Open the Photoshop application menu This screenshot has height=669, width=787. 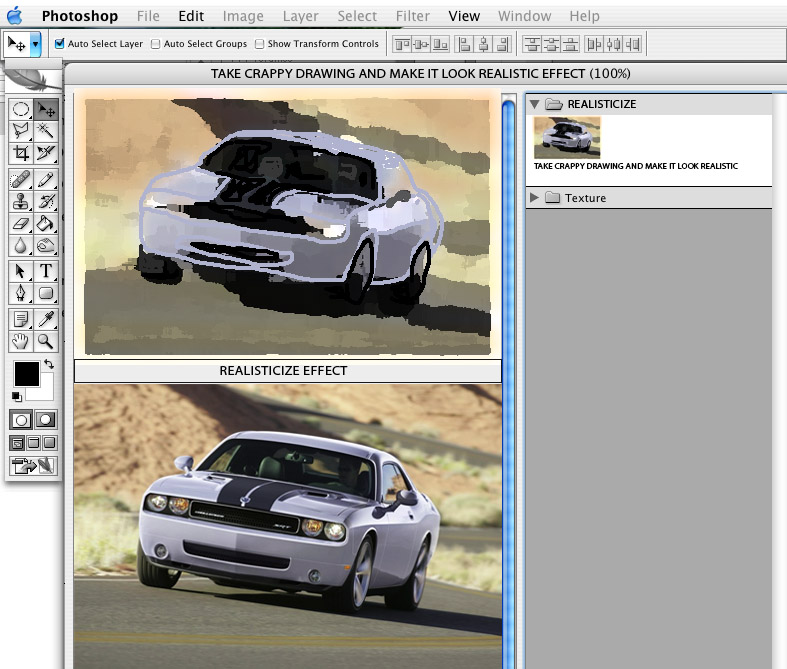pos(80,16)
